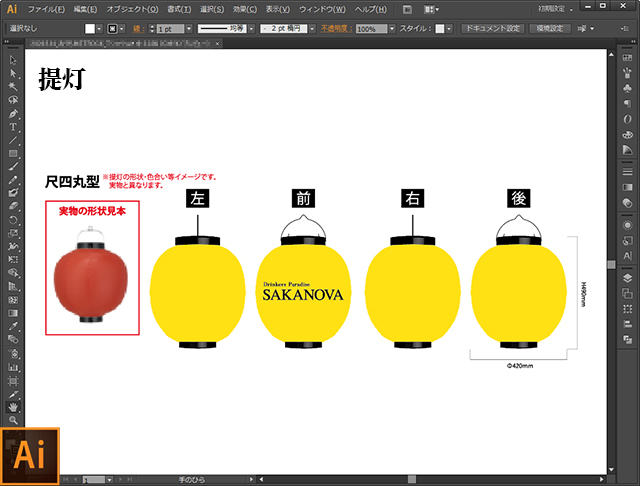Click the 不透明度 opacity link
The width and height of the screenshot is (640, 486).
point(336,29)
